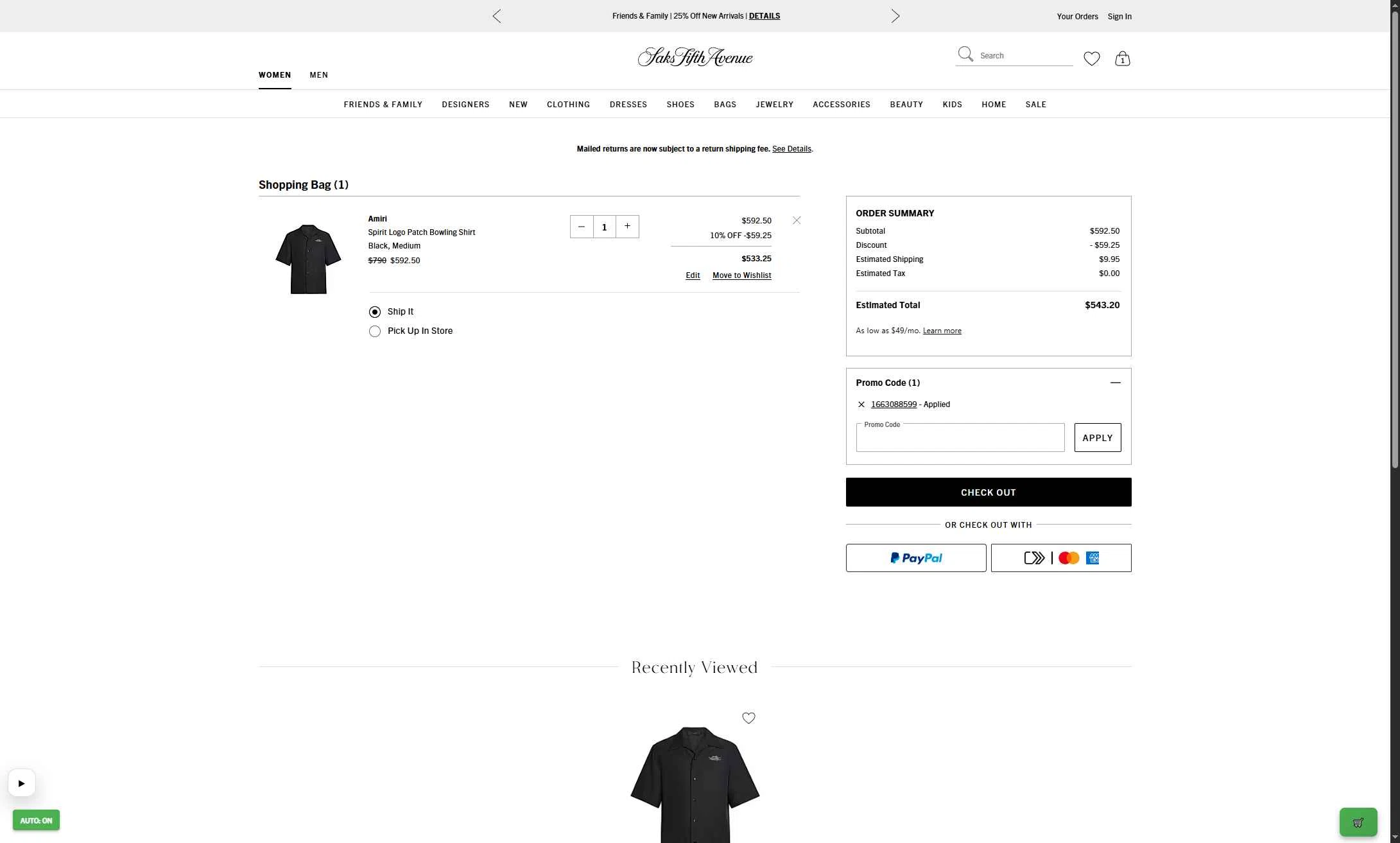The image size is (1400, 843).
Task: Open the DESIGNERS menu
Action: coord(465,105)
